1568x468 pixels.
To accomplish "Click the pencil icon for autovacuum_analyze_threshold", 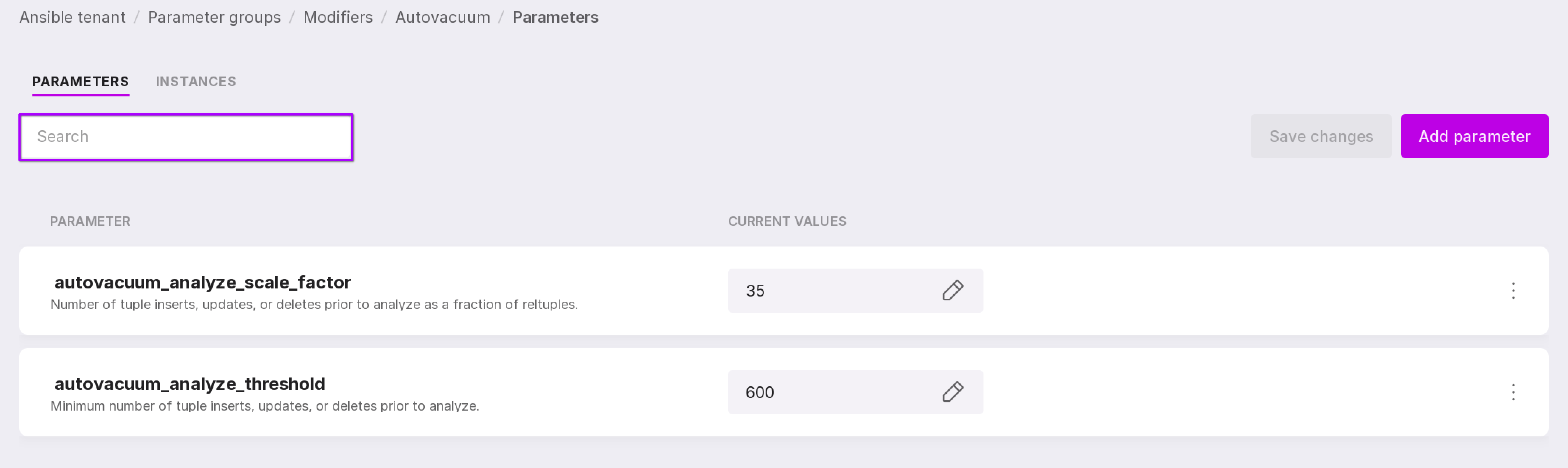I will (953, 392).
